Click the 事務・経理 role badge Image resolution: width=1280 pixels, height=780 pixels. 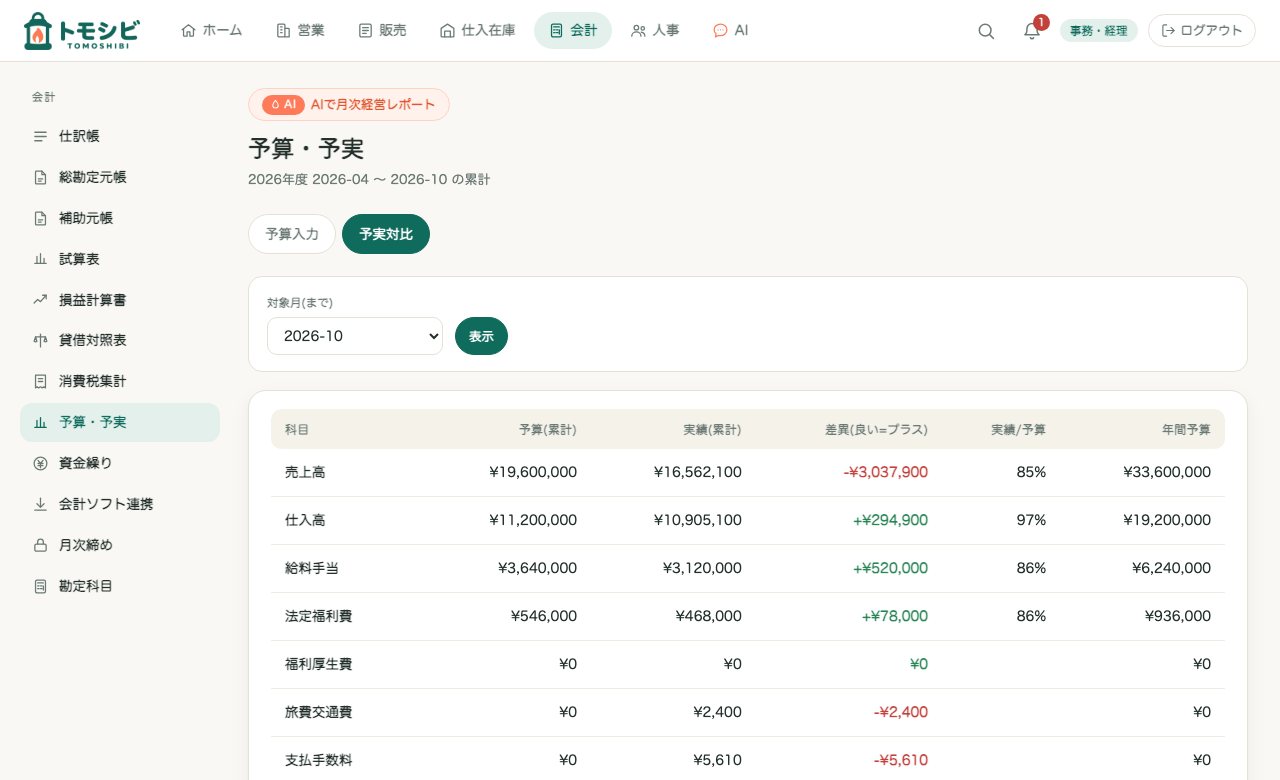1099,31
